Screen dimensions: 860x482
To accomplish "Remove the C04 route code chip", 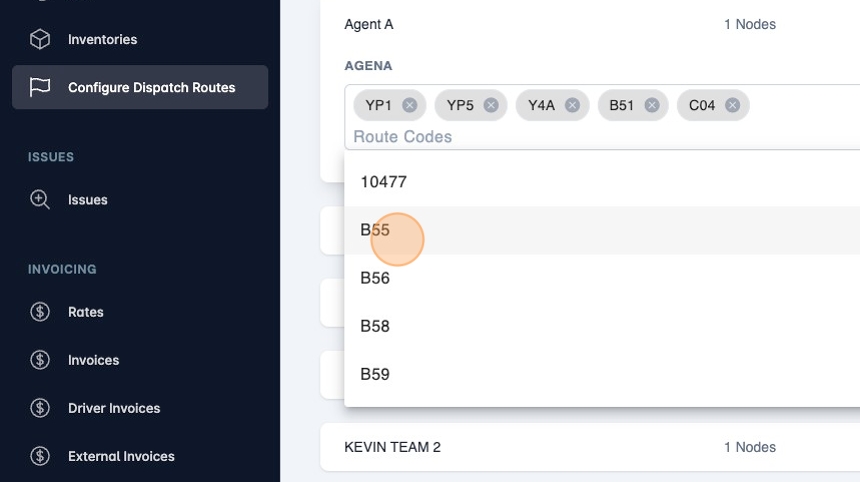I will coord(732,105).
